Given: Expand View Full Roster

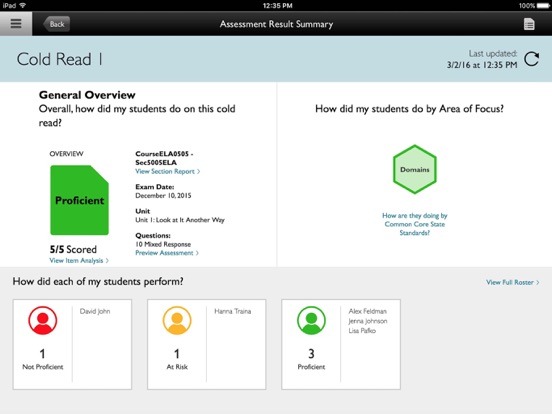Looking at the screenshot, I should click(x=513, y=282).
